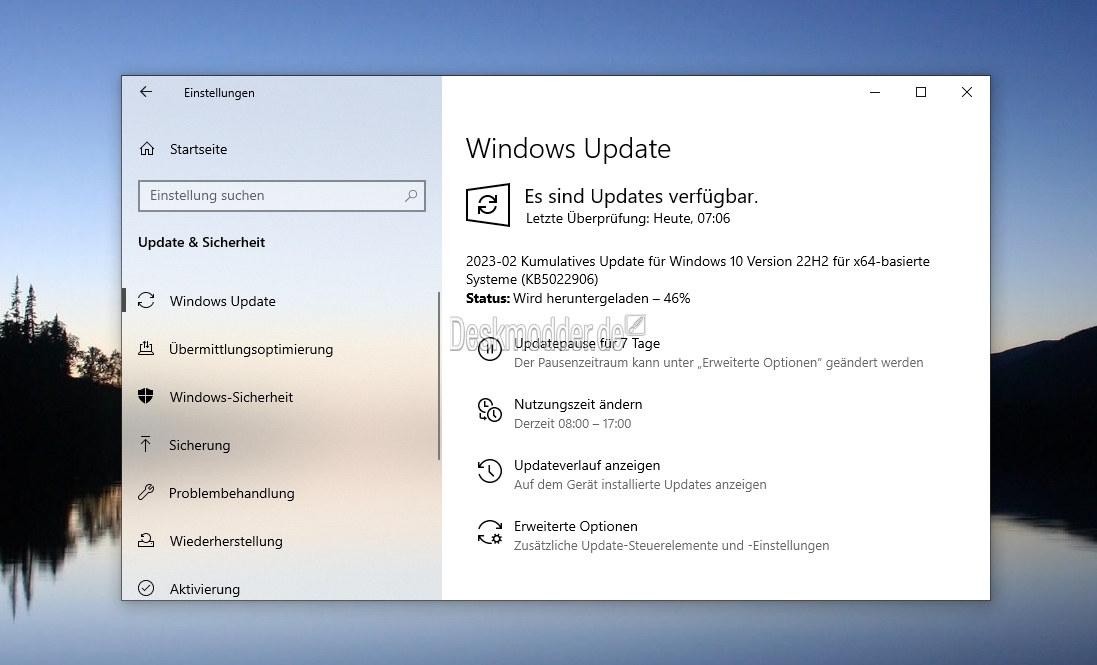The height and width of the screenshot is (665, 1097).
Task: Click the status 'Wird heruntergeladen – 46%'
Action: click(602, 299)
